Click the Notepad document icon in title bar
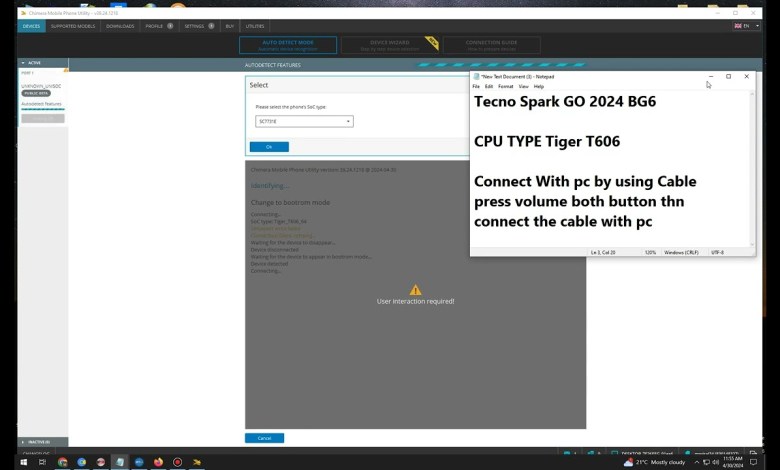 click(x=476, y=77)
